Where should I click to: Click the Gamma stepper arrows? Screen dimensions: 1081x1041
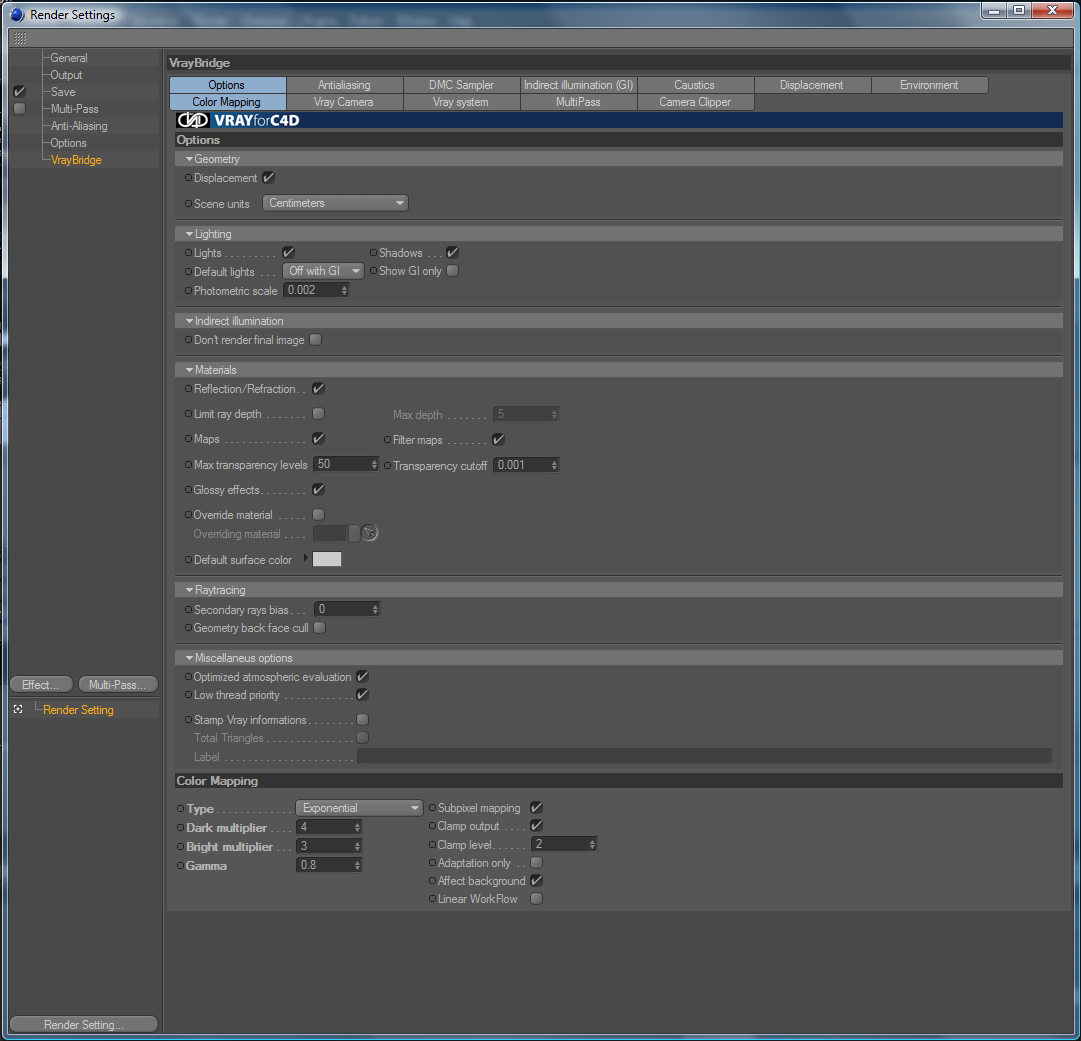357,865
